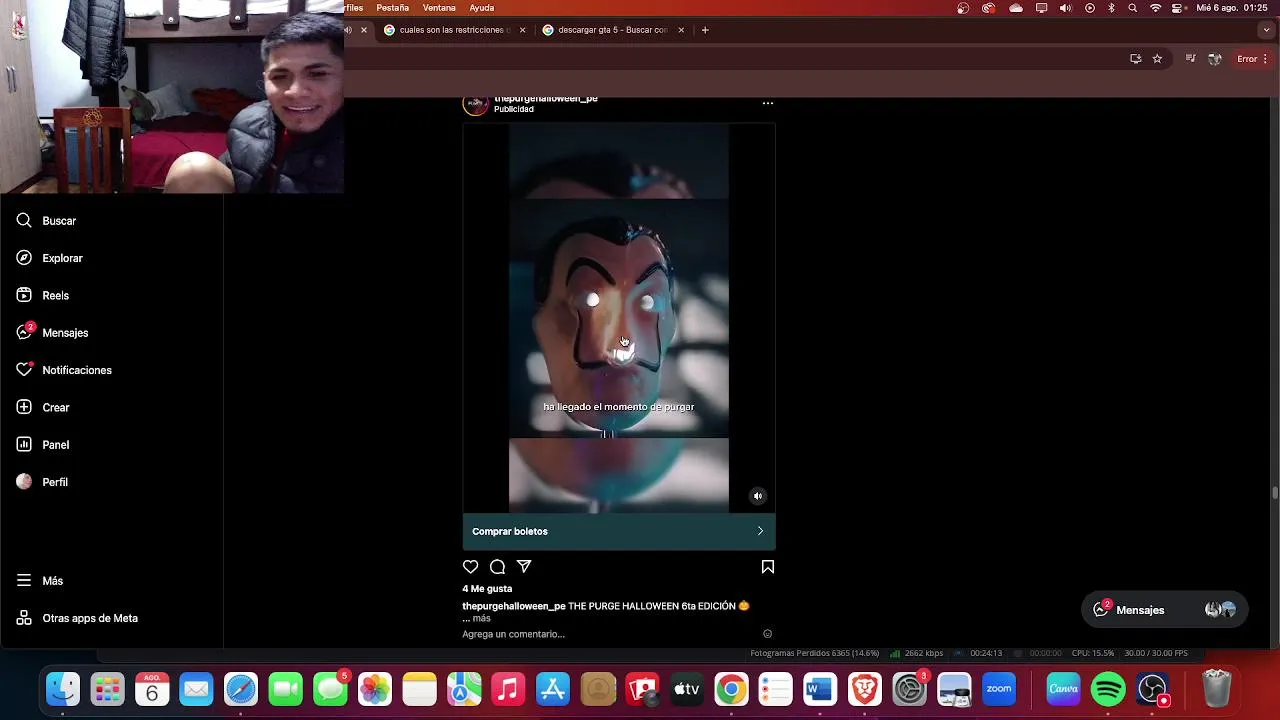View '4 Me gusta' likes list

(x=487, y=589)
